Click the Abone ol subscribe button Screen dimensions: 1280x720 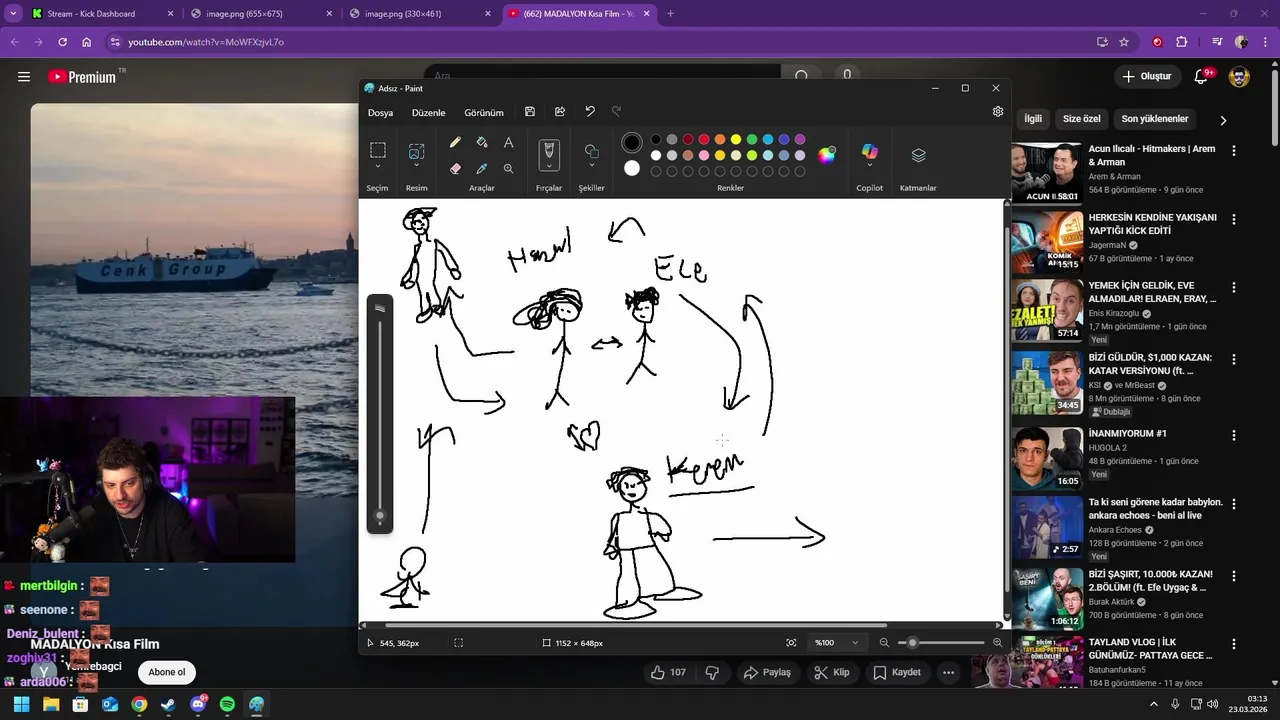[167, 672]
